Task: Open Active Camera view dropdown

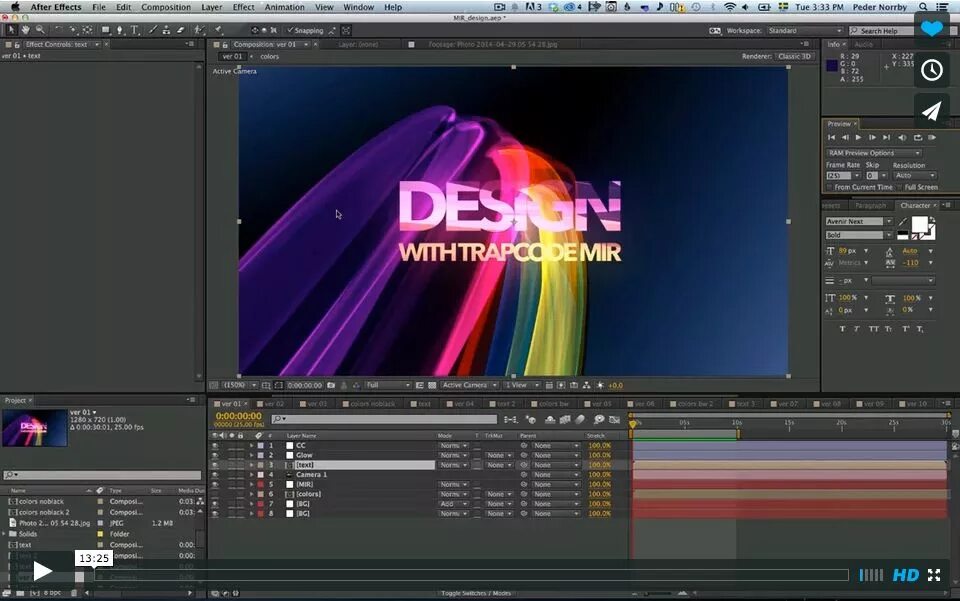Action: pos(469,386)
